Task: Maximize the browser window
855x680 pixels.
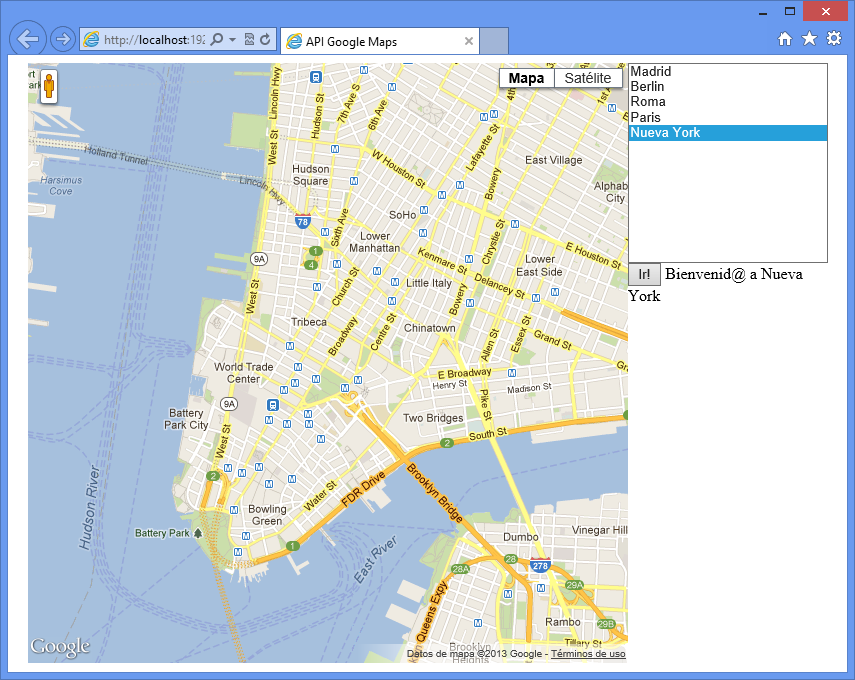Action: pyautogui.click(x=790, y=11)
